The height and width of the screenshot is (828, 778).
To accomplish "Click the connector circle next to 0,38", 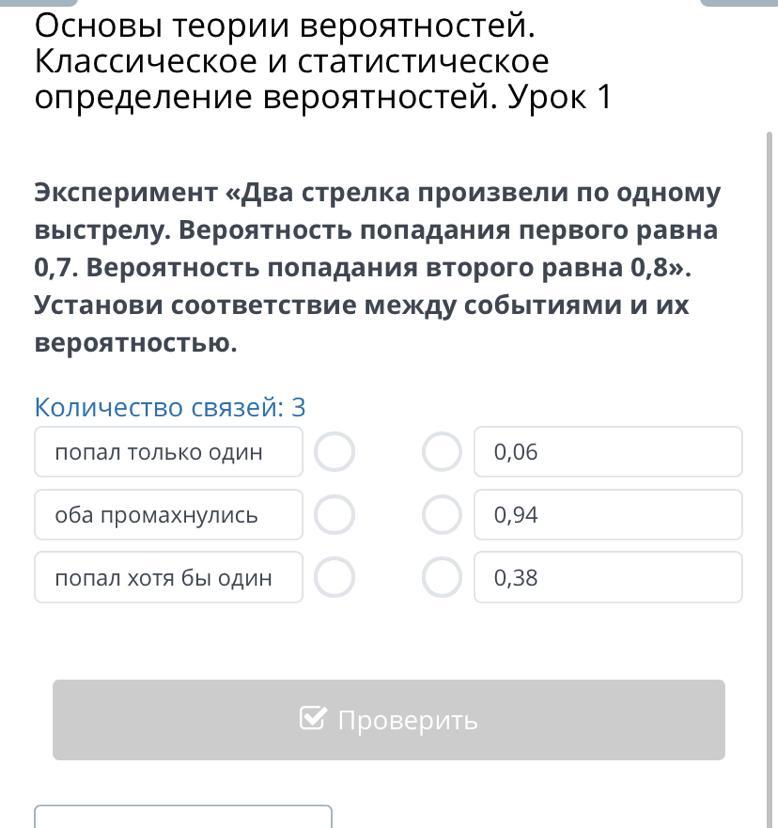I will (442, 577).
